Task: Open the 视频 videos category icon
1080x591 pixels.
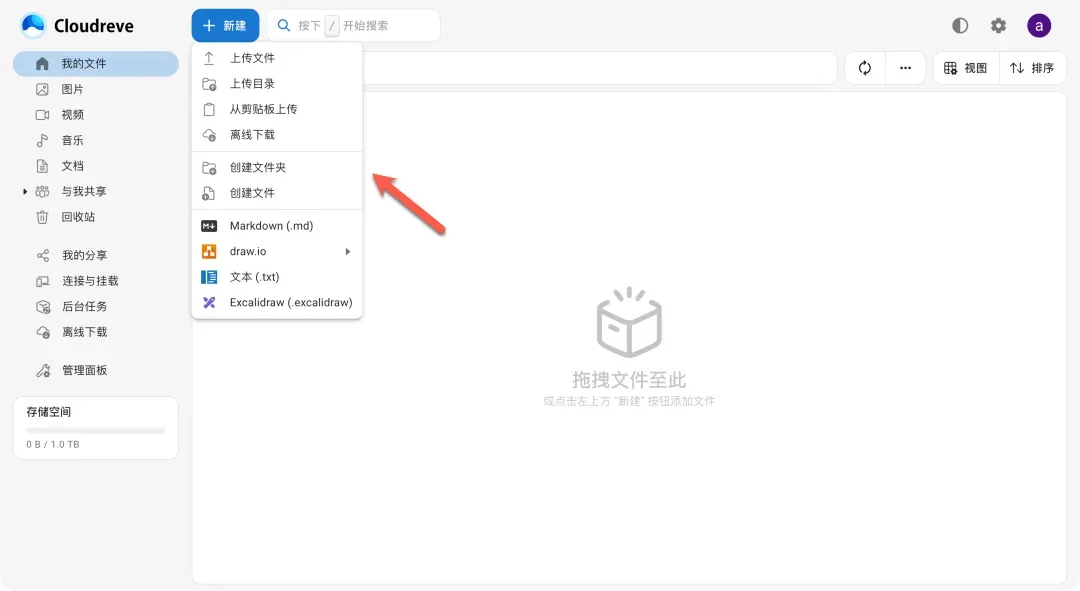Action: (42, 115)
